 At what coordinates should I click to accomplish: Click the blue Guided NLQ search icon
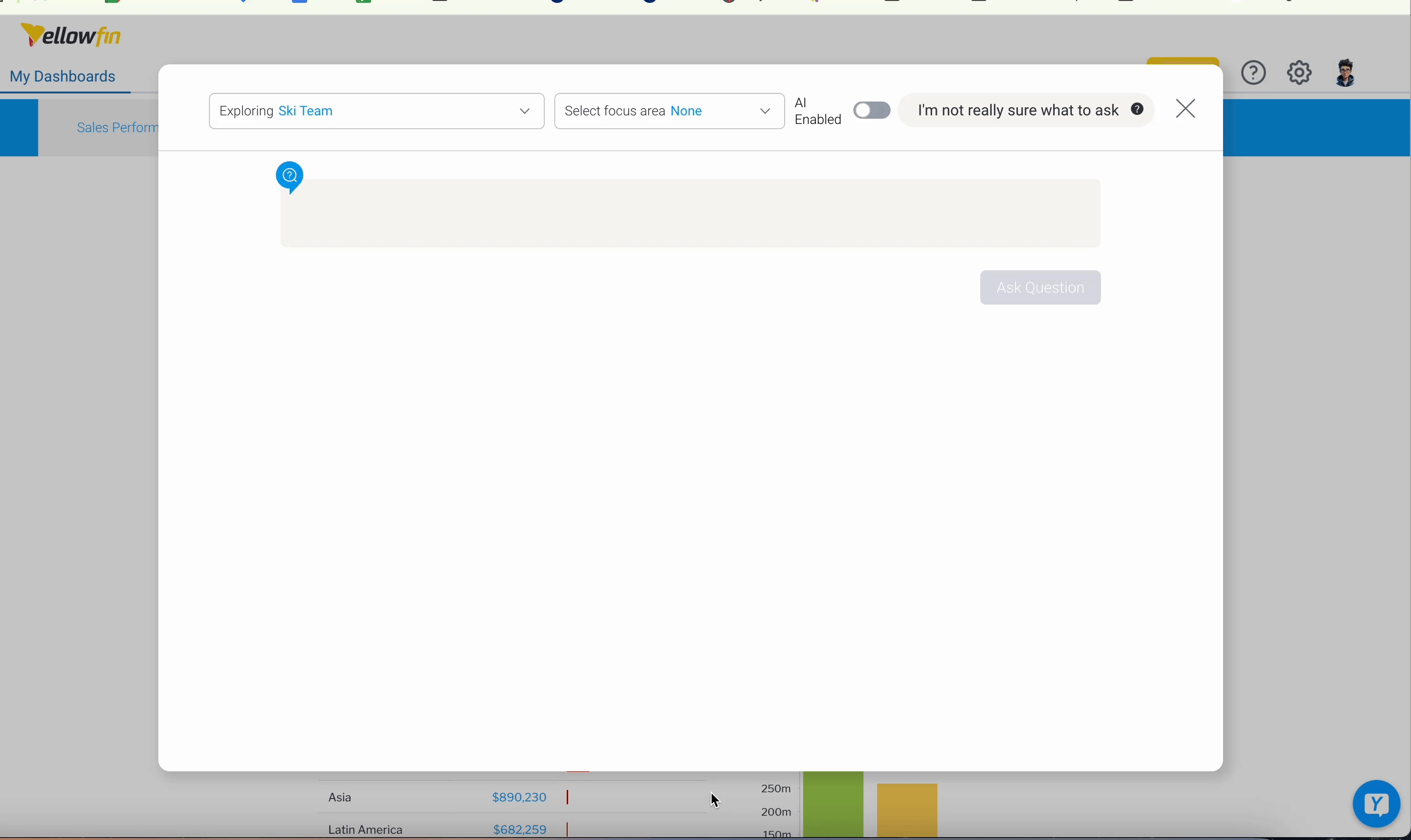click(290, 176)
